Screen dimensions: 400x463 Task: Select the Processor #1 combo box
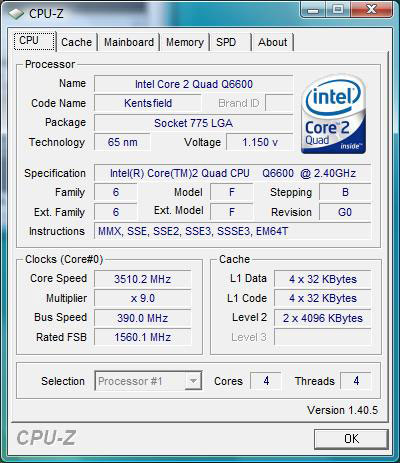pos(148,381)
